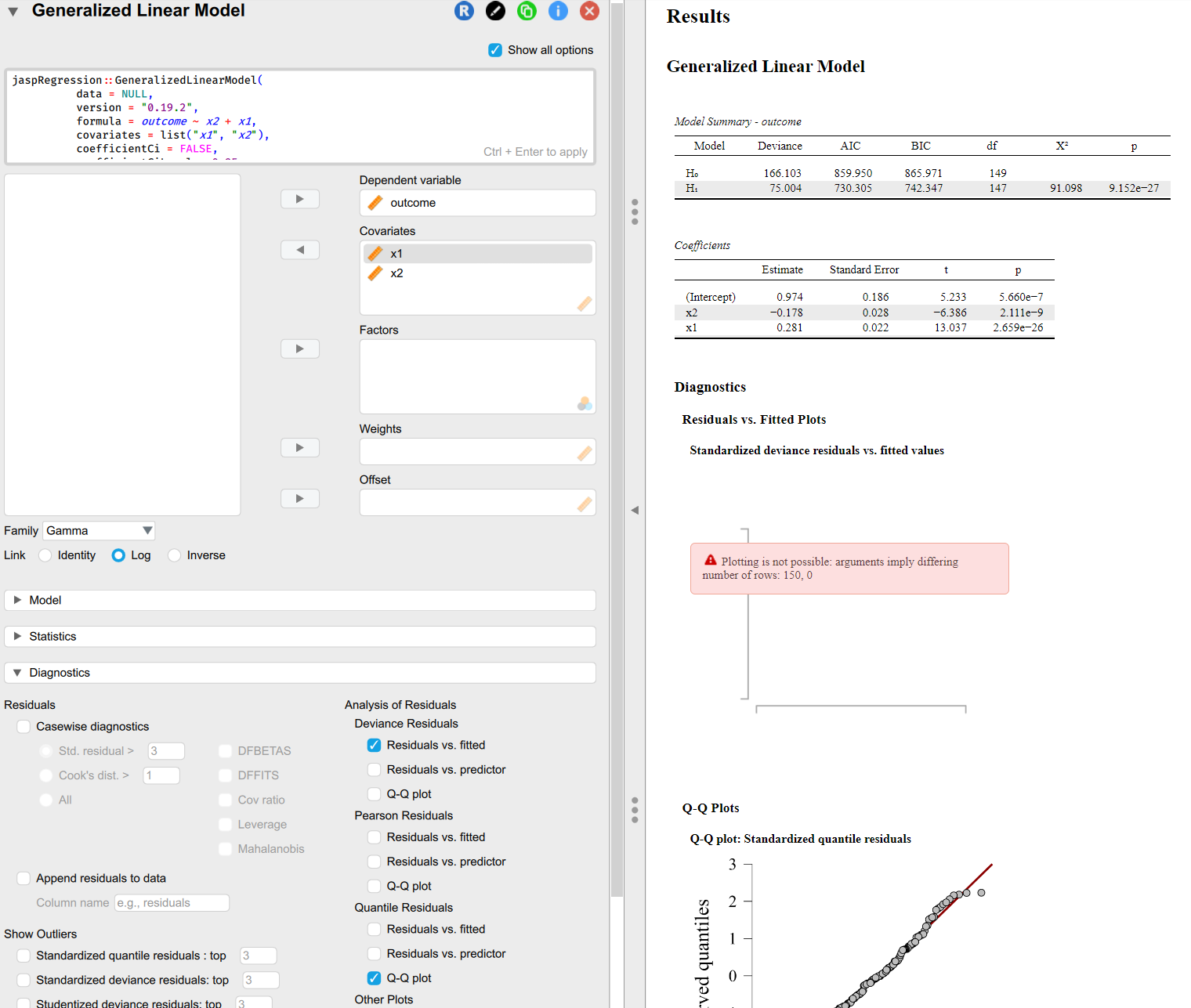This screenshot has width=1191, height=1008.
Task: Enable Casewise diagnostics checkbox
Action: (x=24, y=727)
